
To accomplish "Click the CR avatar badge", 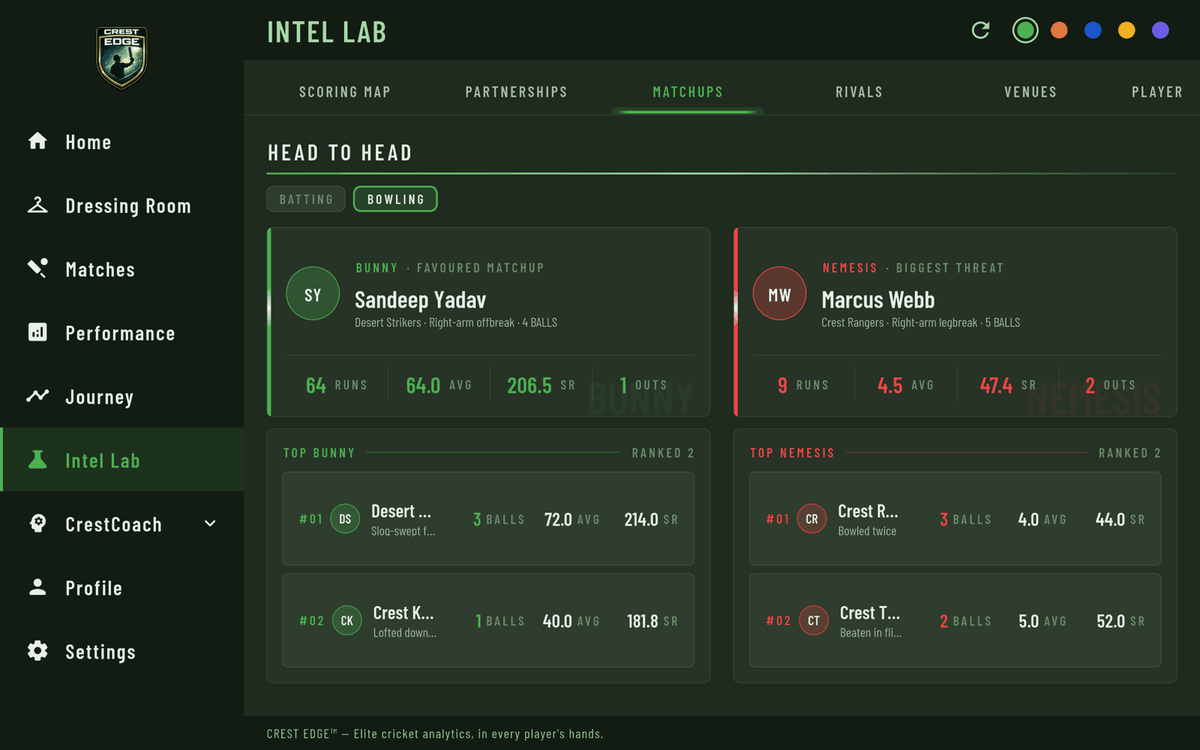I will tap(812, 519).
